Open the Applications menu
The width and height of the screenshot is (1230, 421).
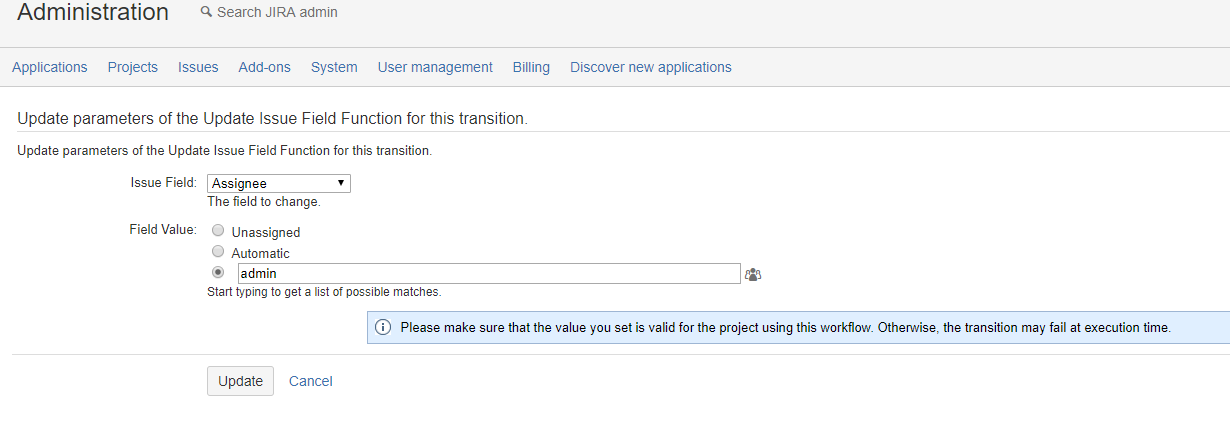(x=50, y=67)
